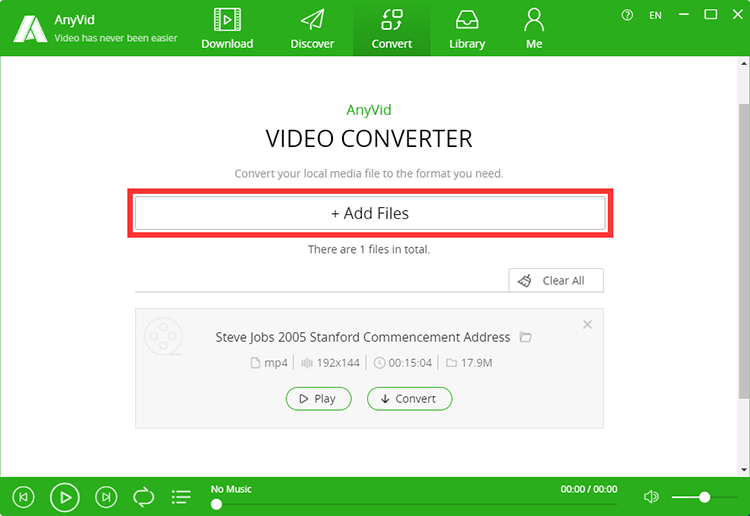Click the play button in the player bar
Viewport: 750px width, 516px height.
65,497
